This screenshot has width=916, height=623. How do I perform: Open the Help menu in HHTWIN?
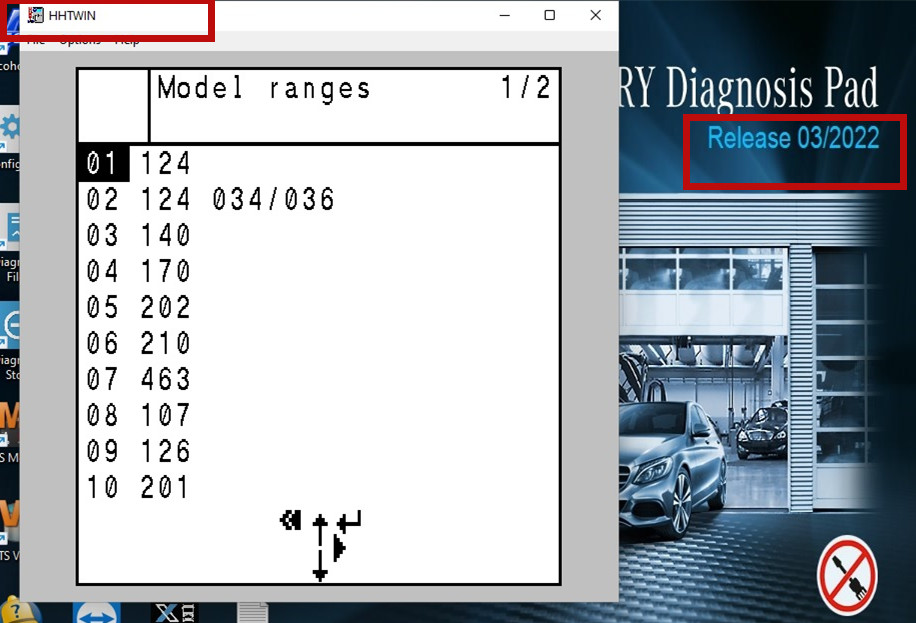point(127,41)
